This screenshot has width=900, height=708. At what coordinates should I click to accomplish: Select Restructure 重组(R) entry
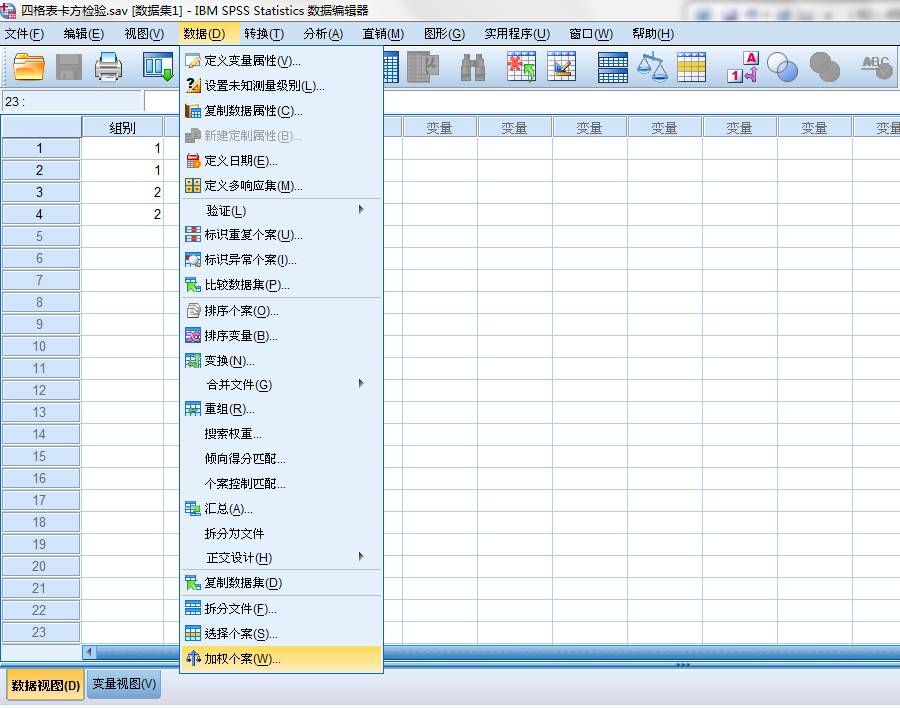click(x=281, y=409)
